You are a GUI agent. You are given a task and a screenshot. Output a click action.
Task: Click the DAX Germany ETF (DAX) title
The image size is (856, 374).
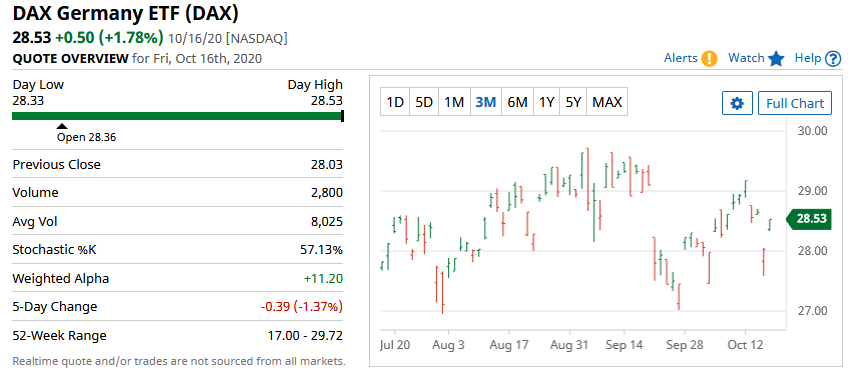[126, 14]
